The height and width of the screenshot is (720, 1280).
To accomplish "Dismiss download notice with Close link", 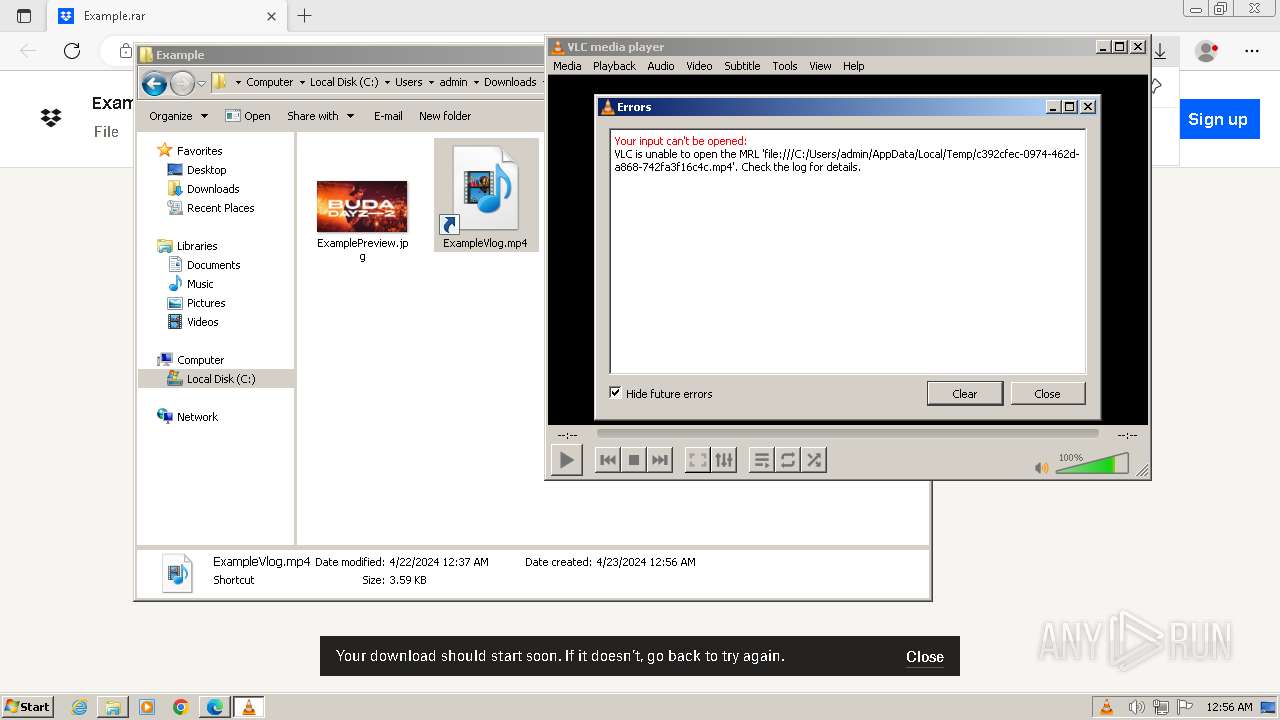I will click(925, 657).
